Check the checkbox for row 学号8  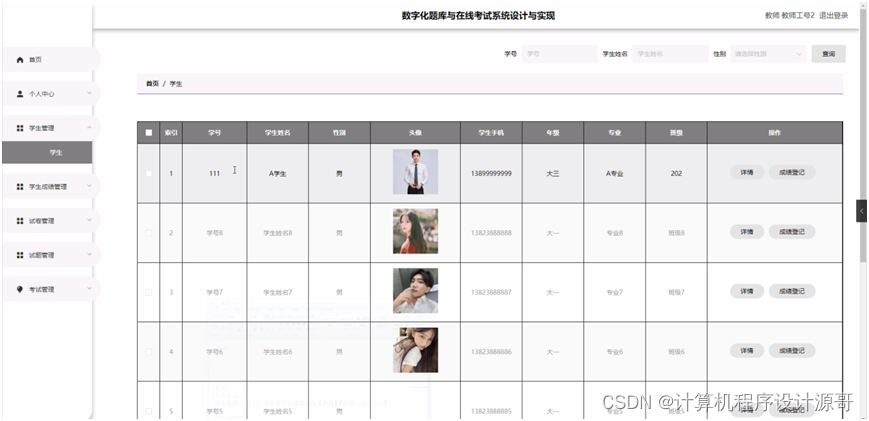click(x=149, y=233)
